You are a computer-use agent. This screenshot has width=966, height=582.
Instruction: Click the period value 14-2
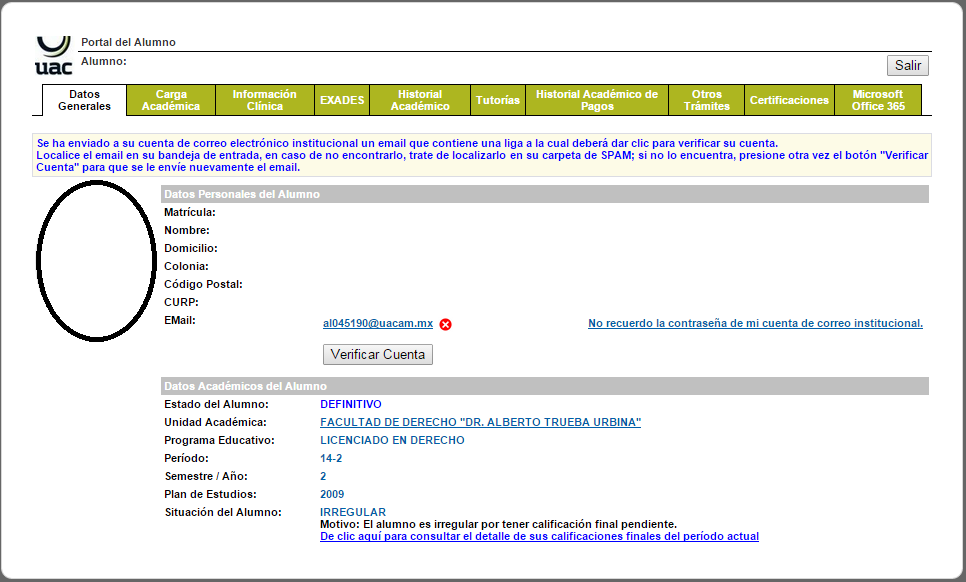331,458
